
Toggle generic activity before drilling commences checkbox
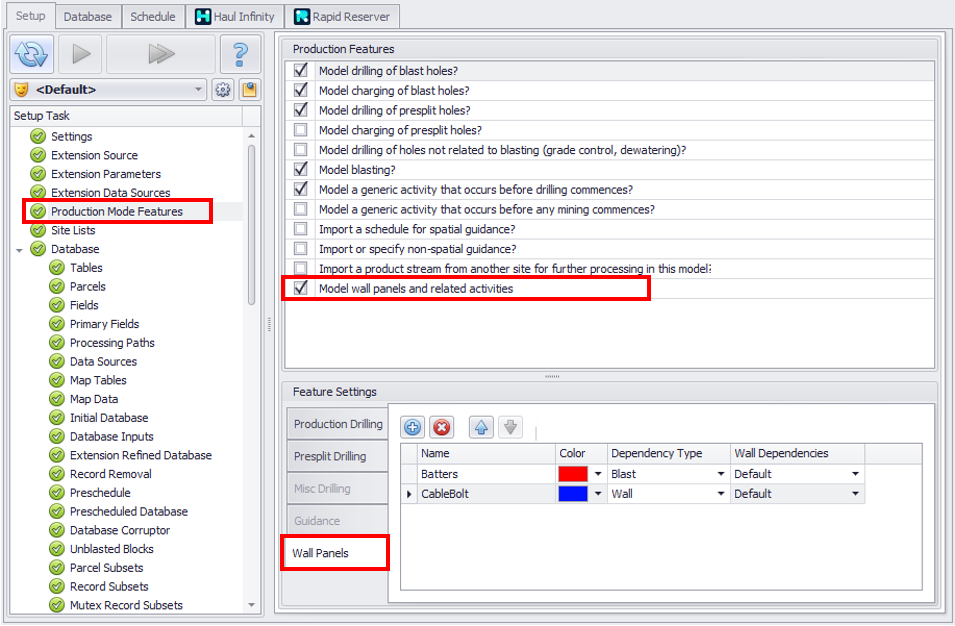[300, 189]
